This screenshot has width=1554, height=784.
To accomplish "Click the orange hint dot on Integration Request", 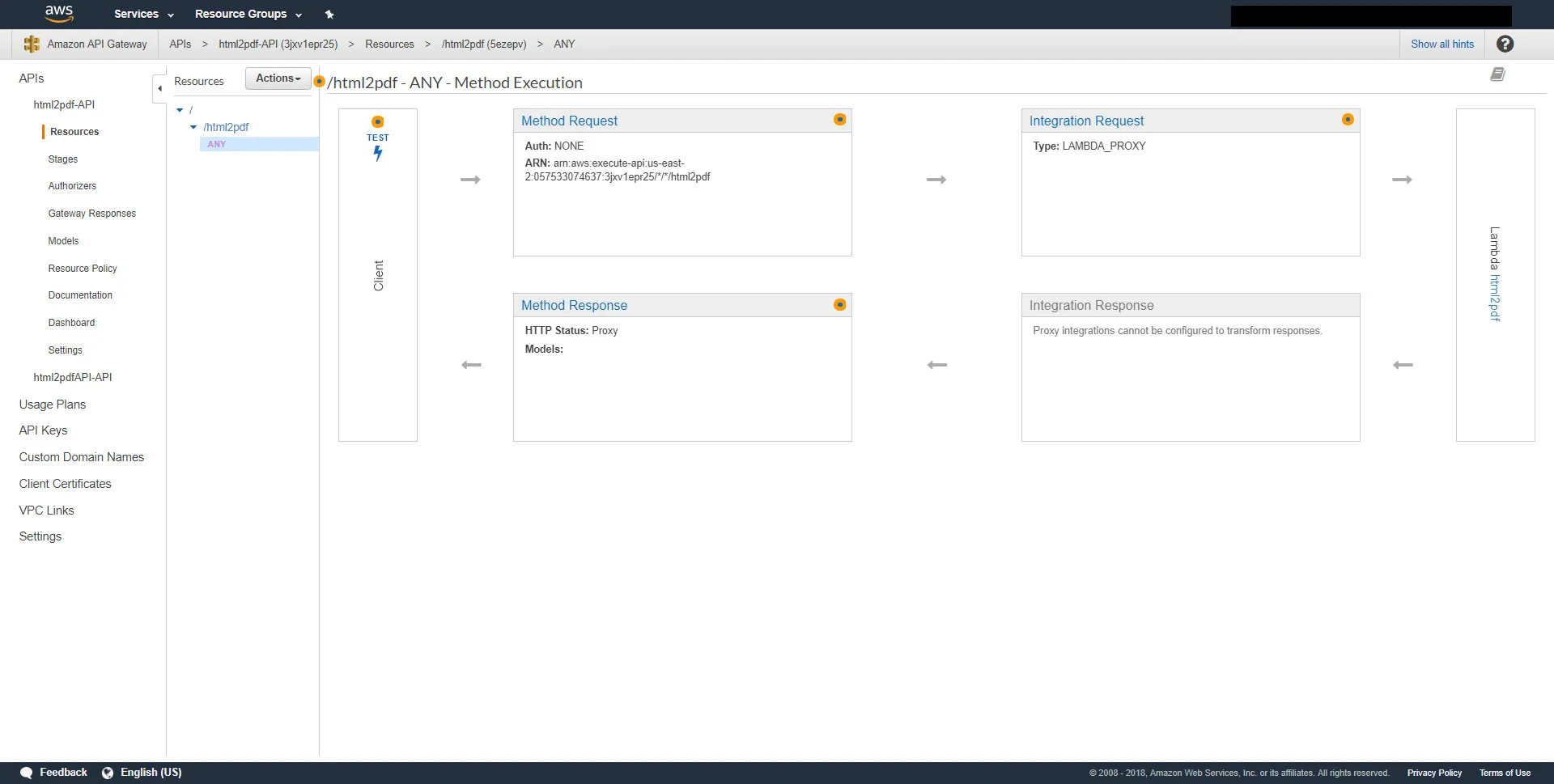I will click(1348, 120).
